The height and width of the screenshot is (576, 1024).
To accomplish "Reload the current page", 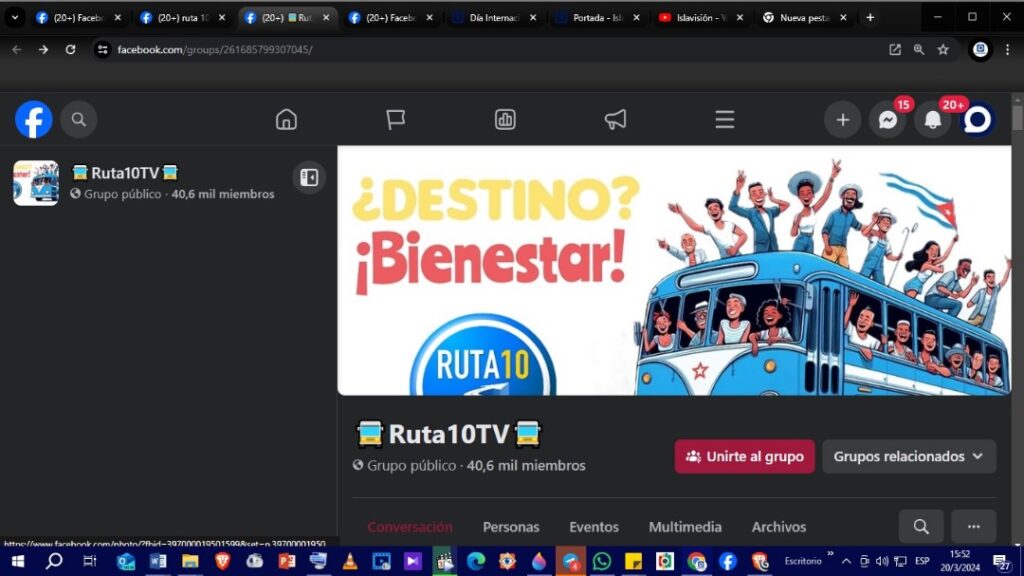I will pos(71,50).
